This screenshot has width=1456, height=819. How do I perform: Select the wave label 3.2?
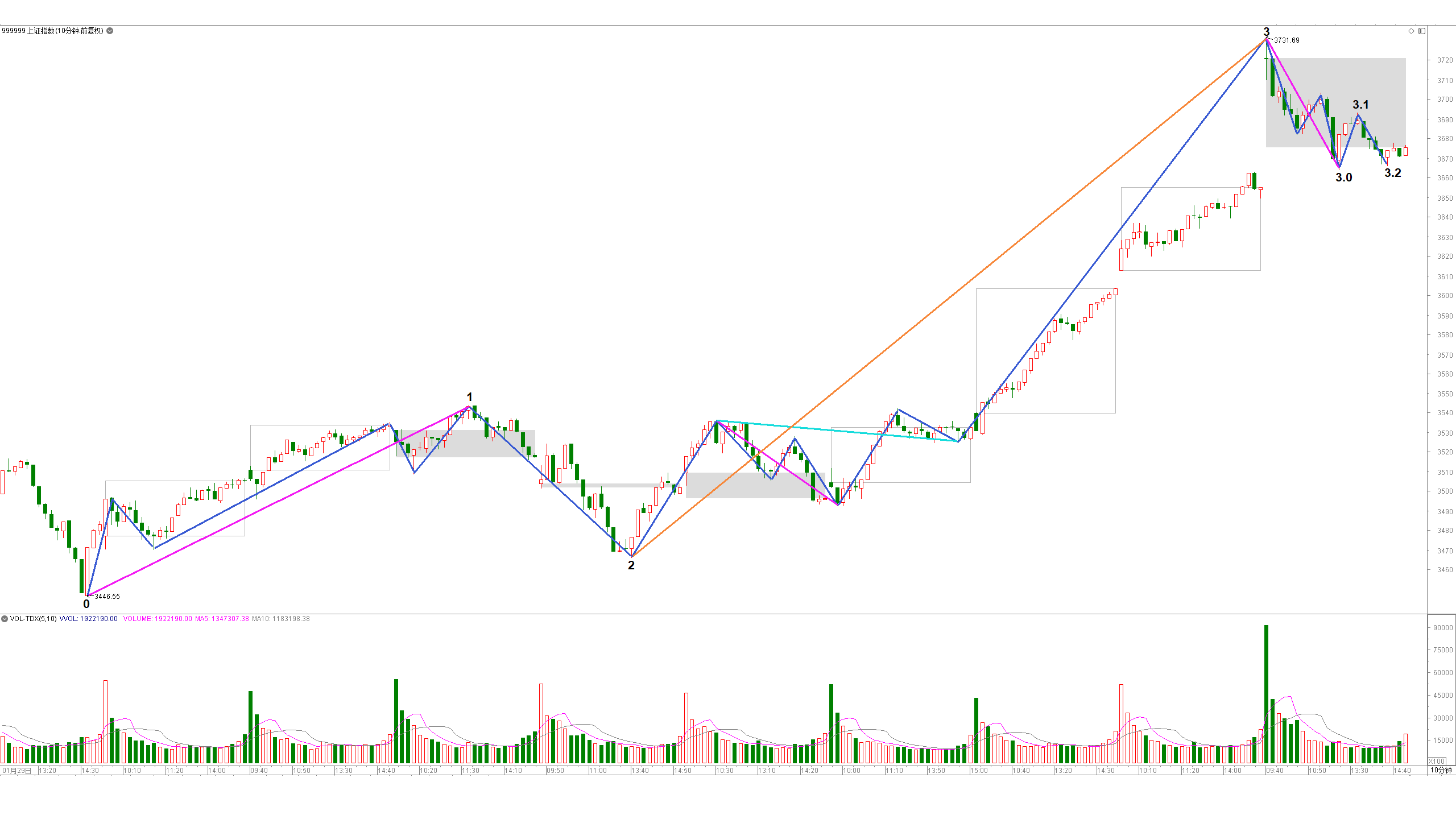click(x=1393, y=173)
